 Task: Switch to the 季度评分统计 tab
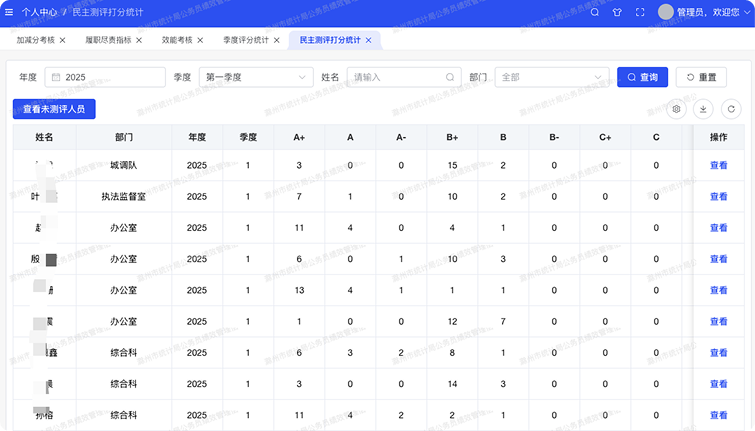pyautogui.click(x=246, y=40)
